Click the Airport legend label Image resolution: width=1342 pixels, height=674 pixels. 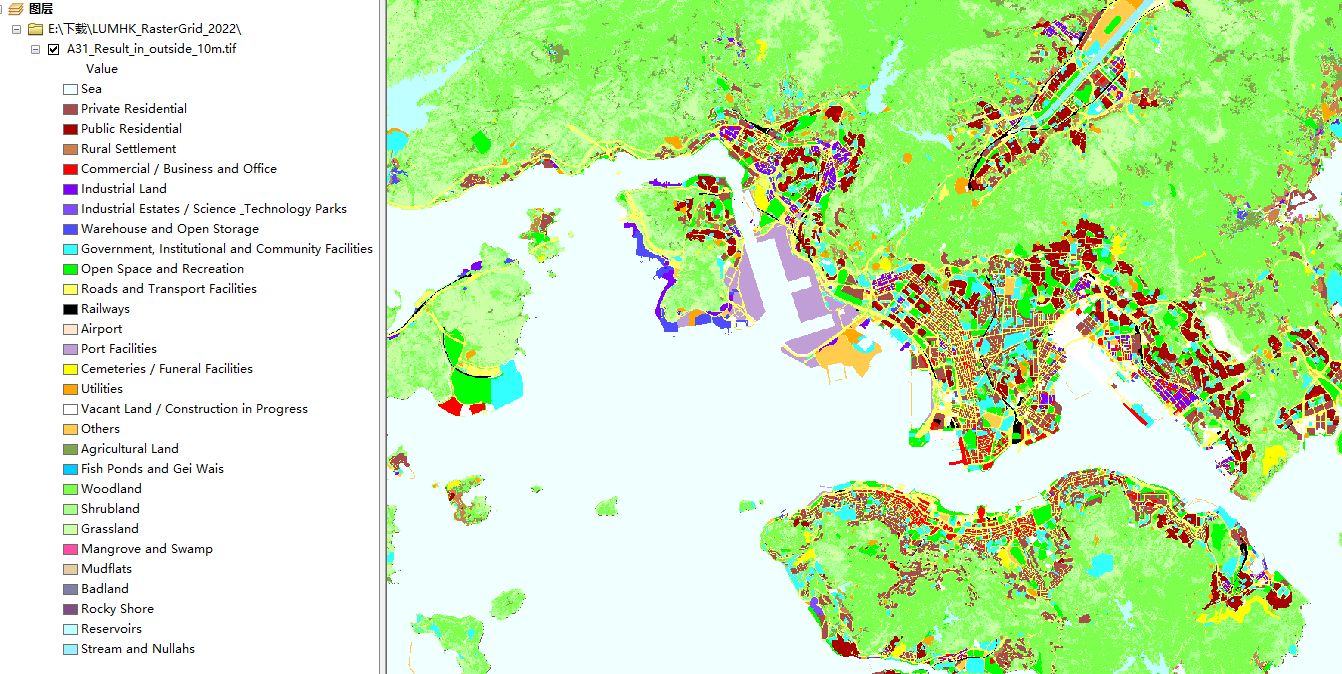click(x=102, y=329)
